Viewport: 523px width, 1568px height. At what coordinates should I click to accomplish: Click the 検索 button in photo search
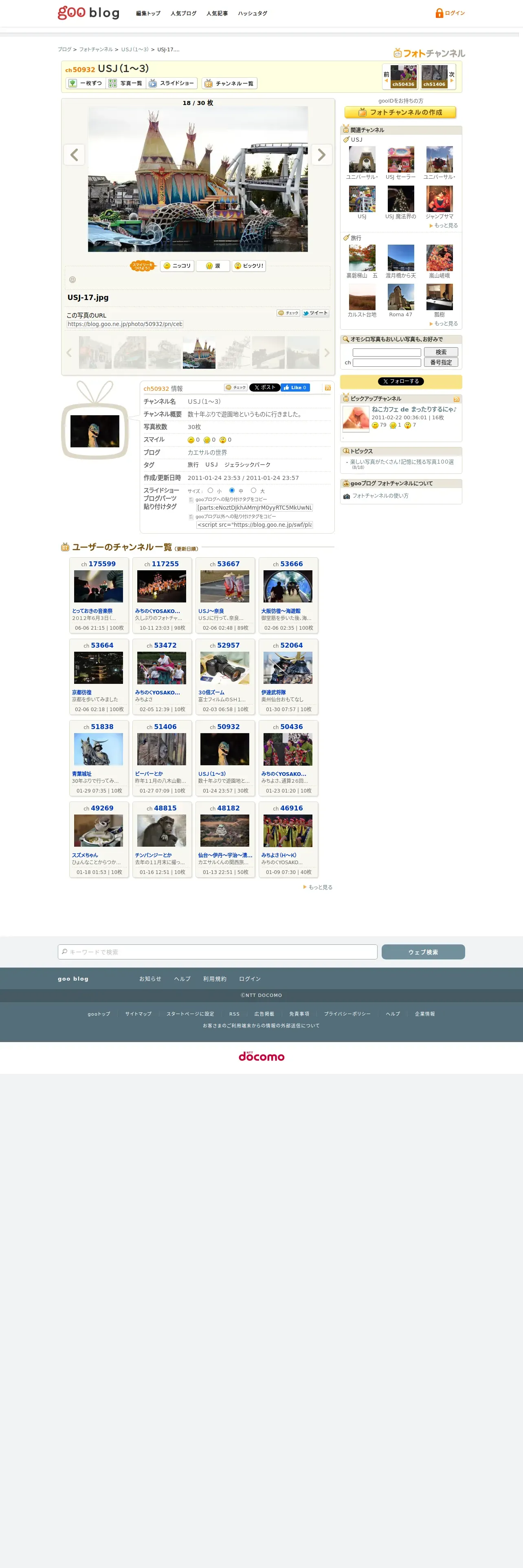click(x=441, y=353)
